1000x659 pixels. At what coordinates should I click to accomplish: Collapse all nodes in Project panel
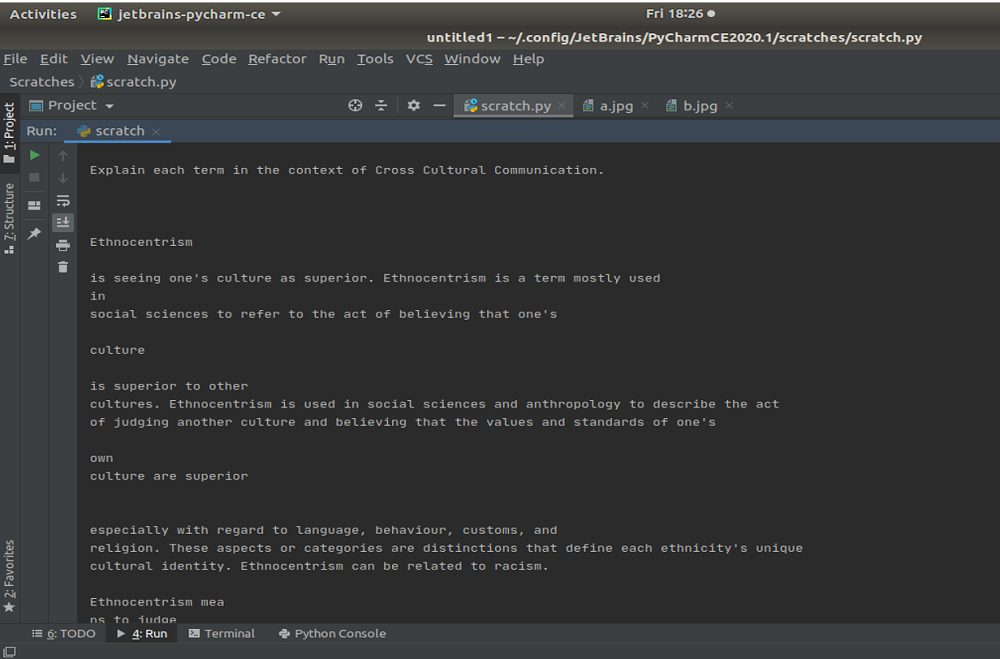coord(381,105)
